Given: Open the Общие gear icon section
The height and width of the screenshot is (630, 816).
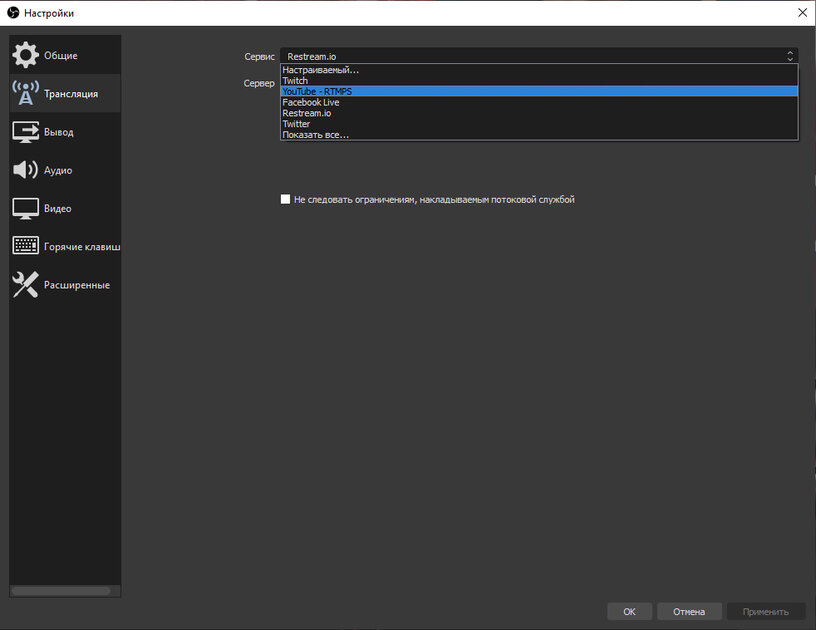Looking at the screenshot, I should [x=26, y=55].
